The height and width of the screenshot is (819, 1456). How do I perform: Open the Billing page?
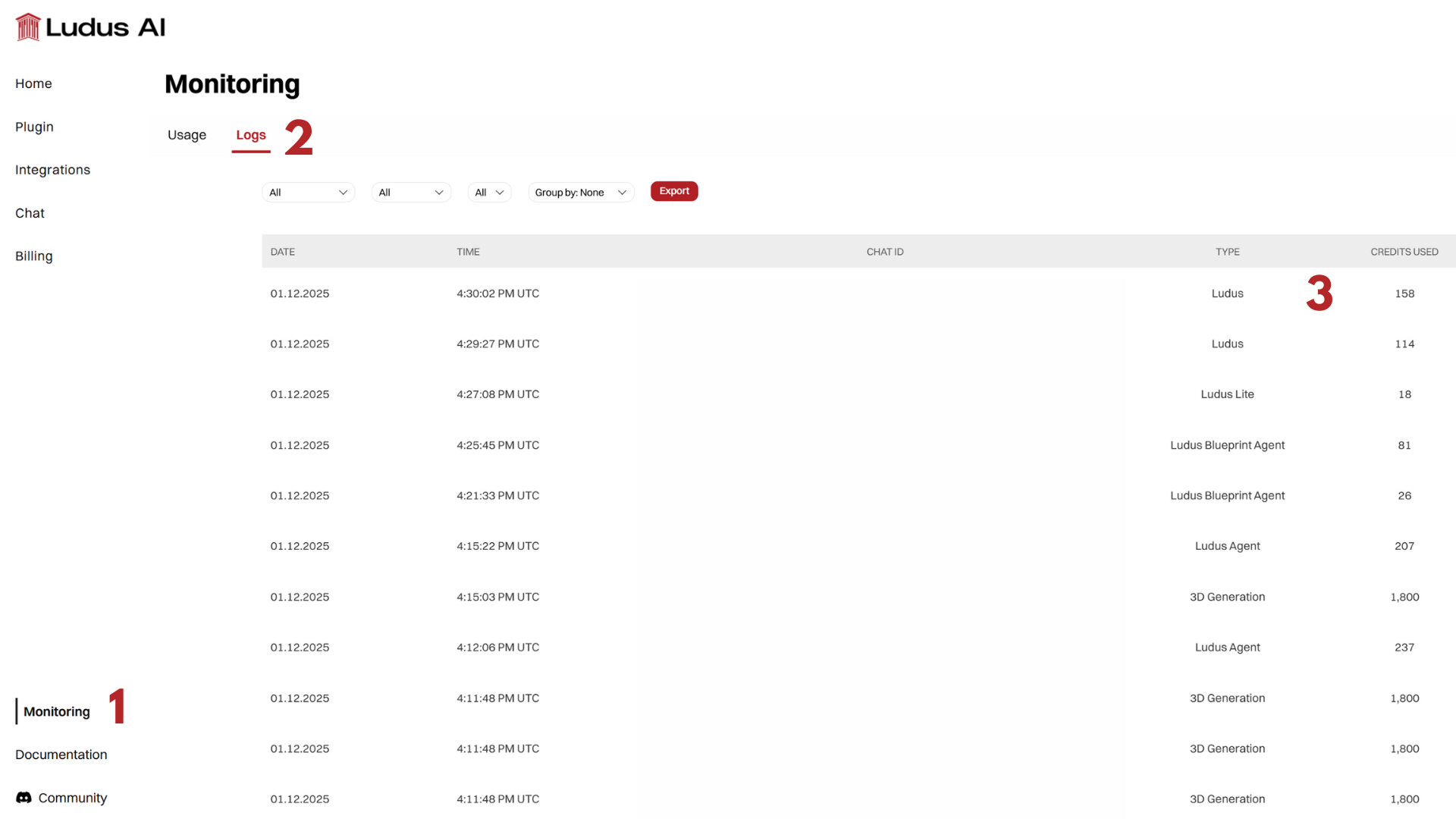pyautogui.click(x=34, y=256)
